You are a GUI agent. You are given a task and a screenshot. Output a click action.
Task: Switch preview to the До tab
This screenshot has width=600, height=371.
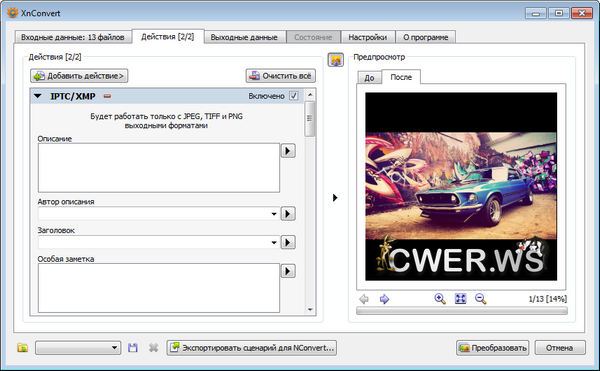(x=369, y=78)
